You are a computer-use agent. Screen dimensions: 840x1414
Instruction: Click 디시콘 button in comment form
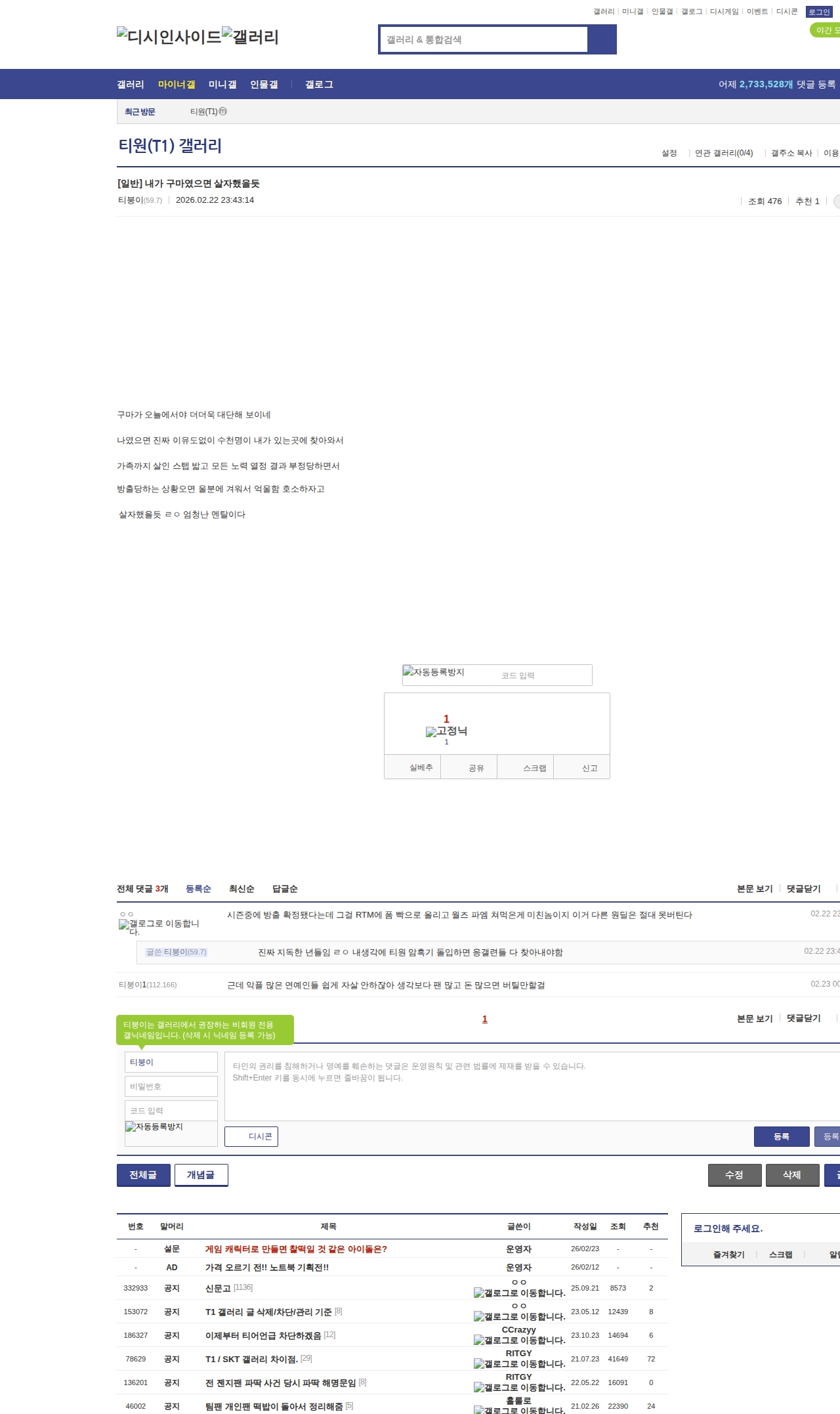click(x=251, y=1136)
